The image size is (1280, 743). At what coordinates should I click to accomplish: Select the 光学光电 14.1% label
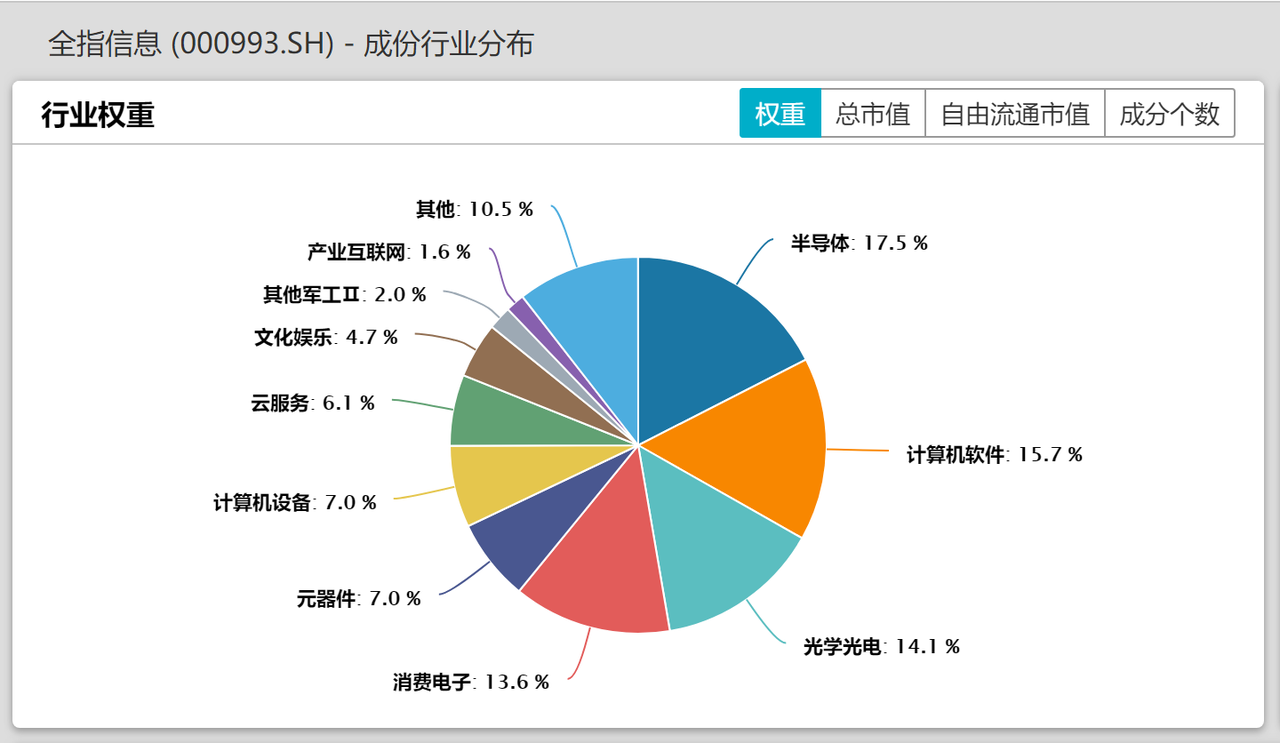pos(881,647)
